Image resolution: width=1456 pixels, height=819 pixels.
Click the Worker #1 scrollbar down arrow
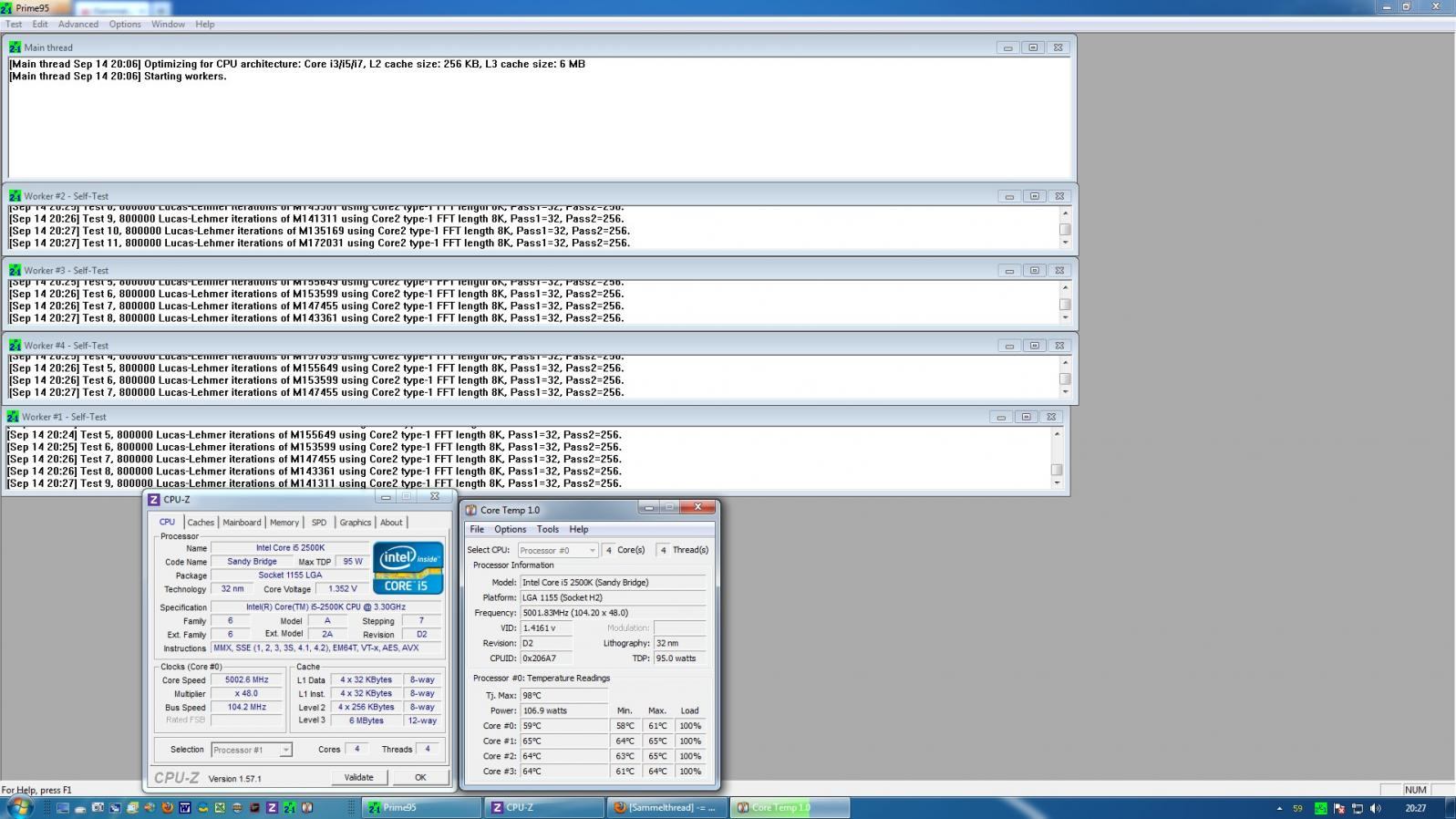[1057, 482]
